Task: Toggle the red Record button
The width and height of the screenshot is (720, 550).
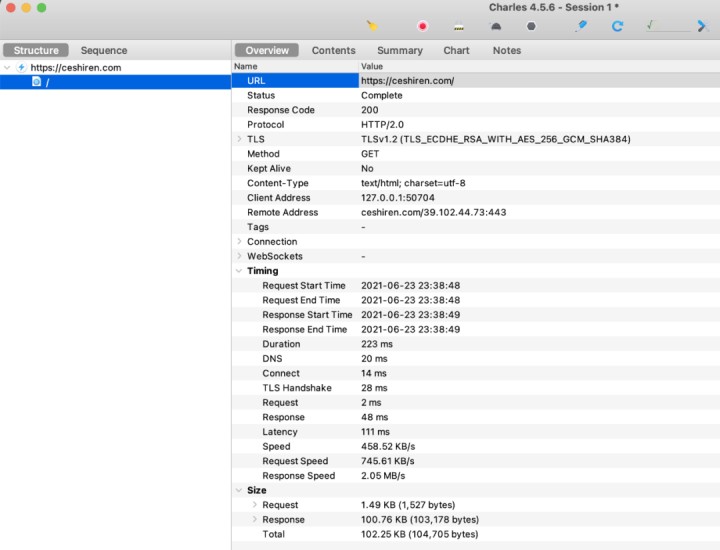Action: 422,26
